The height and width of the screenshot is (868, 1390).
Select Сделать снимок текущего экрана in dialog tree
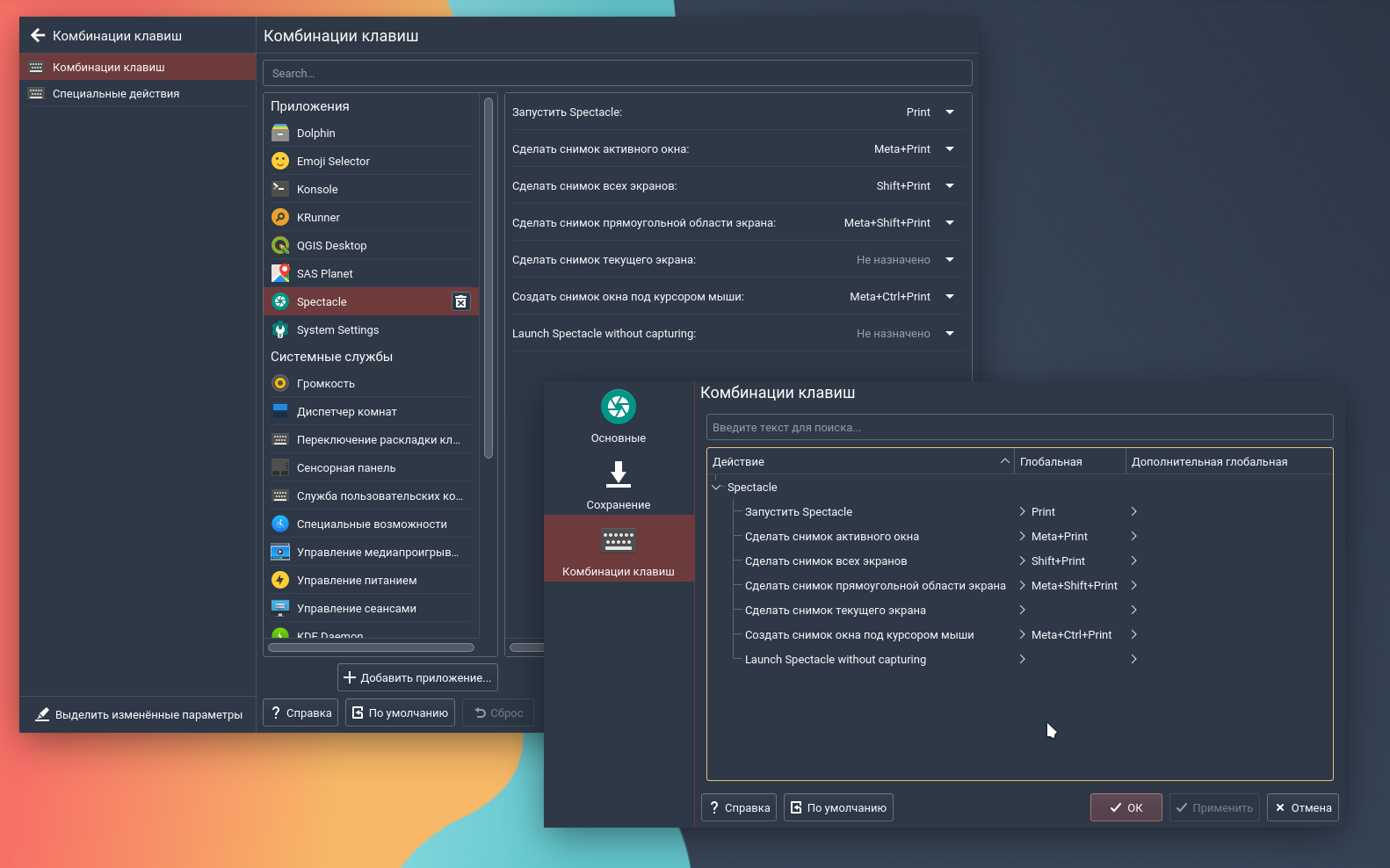[x=835, y=610]
